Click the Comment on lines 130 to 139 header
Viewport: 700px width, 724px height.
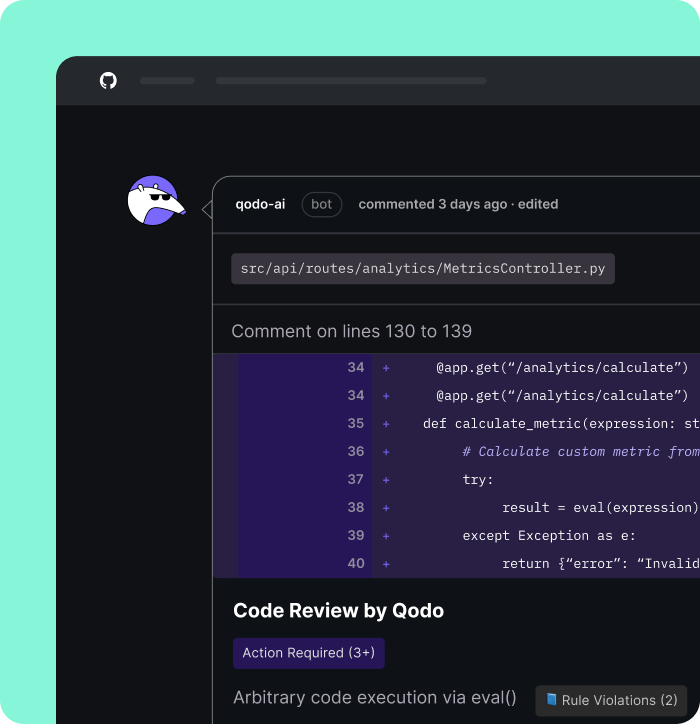click(351, 331)
